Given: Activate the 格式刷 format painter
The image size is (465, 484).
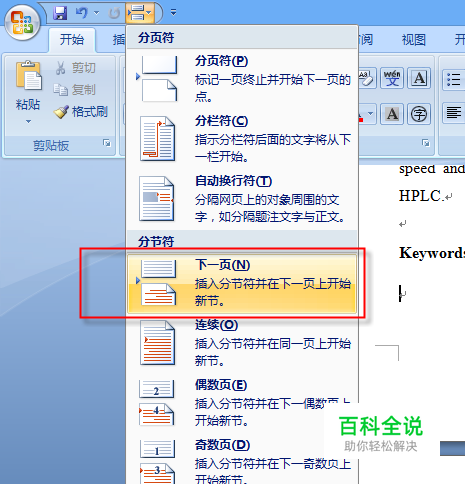Looking at the screenshot, I should click(x=81, y=112).
